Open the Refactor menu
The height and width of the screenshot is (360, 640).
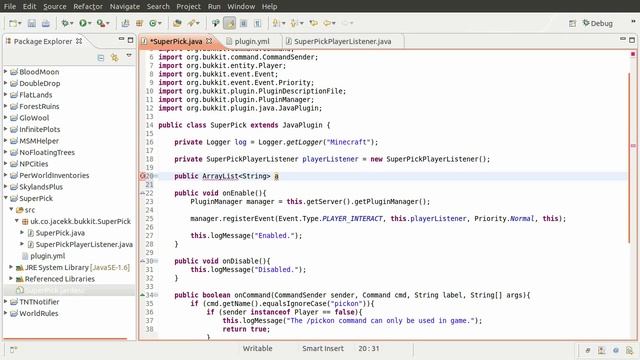[x=88, y=7]
